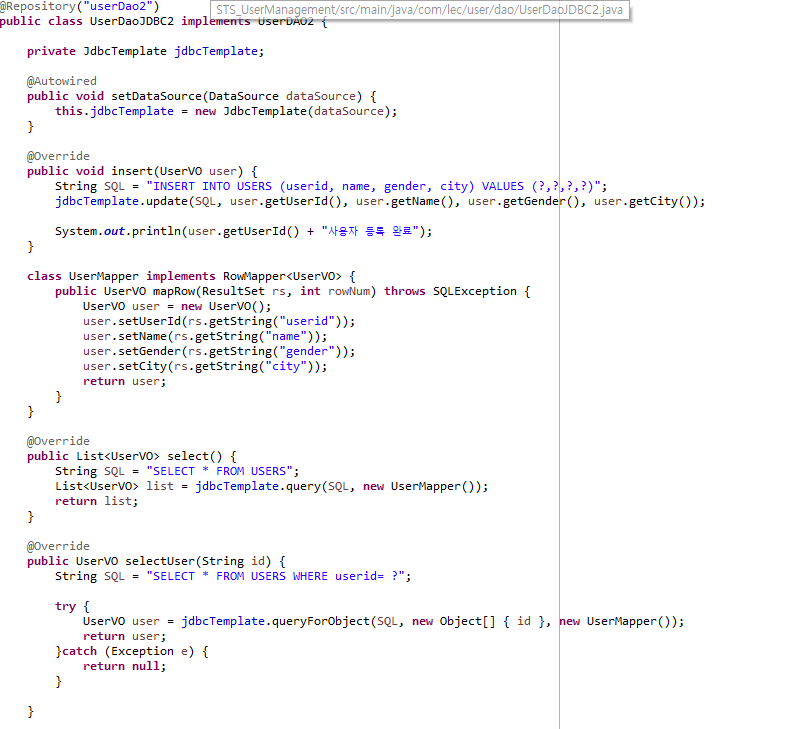
Task: Click the setDataSource method name
Action: pyautogui.click(x=156, y=96)
